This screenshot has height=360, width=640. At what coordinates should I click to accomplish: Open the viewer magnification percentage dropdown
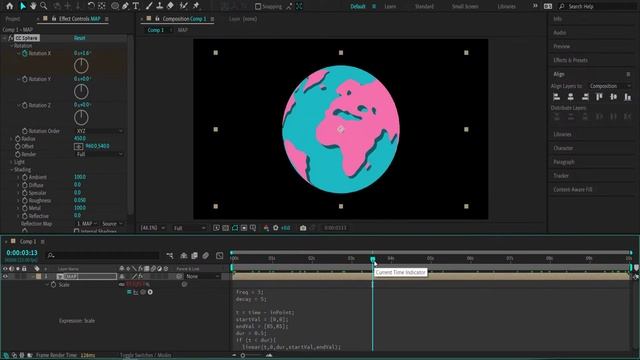click(153, 228)
